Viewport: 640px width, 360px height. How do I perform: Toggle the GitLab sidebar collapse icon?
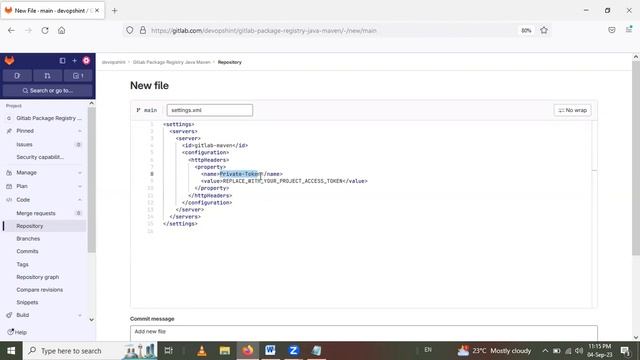pyautogui.click(x=62, y=61)
